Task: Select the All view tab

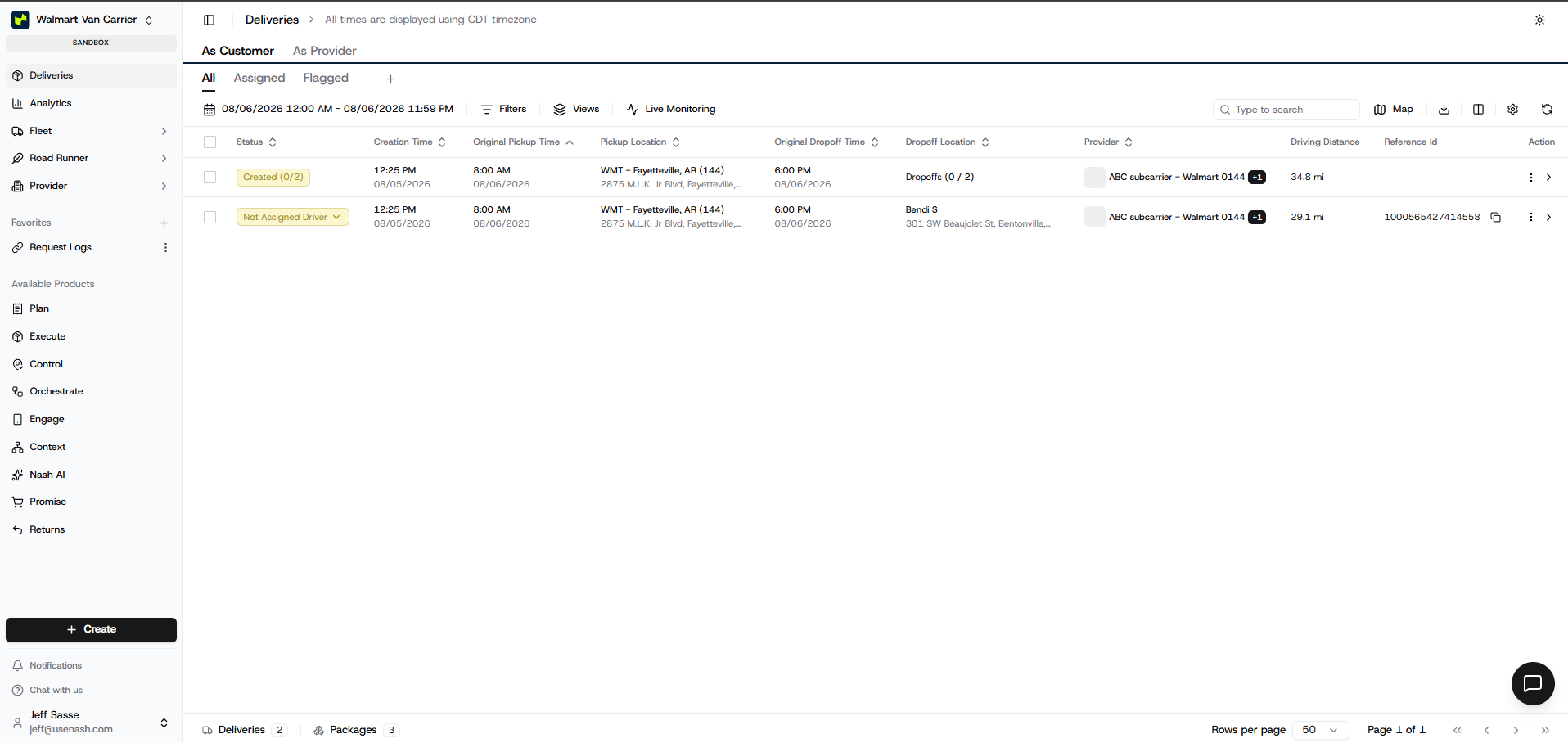Action: coord(209,78)
